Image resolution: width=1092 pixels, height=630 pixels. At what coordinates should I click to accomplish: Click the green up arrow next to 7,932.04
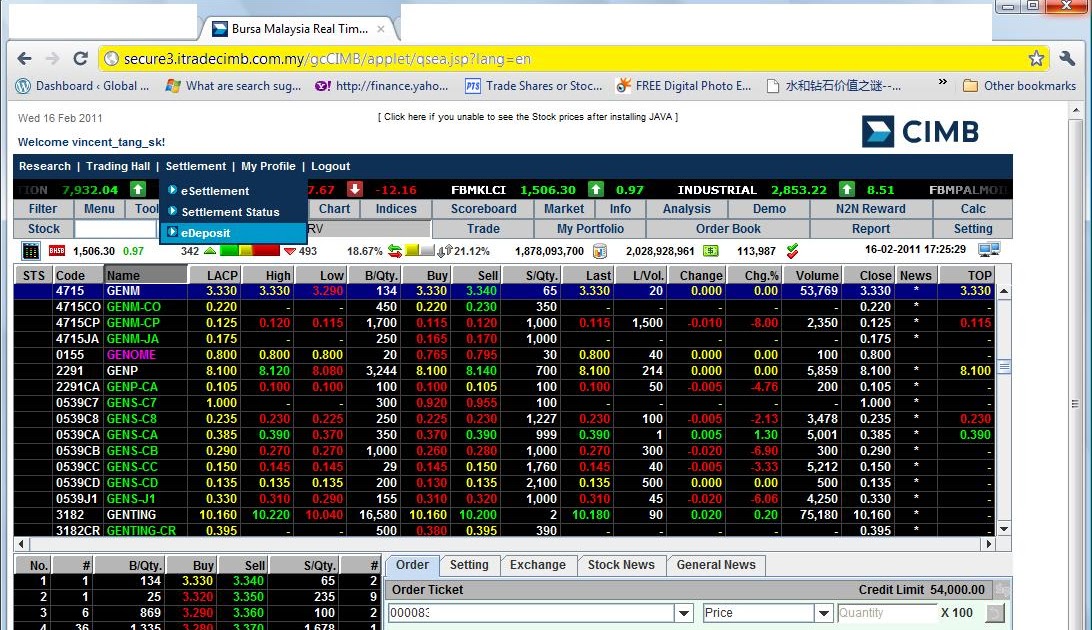[138, 189]
